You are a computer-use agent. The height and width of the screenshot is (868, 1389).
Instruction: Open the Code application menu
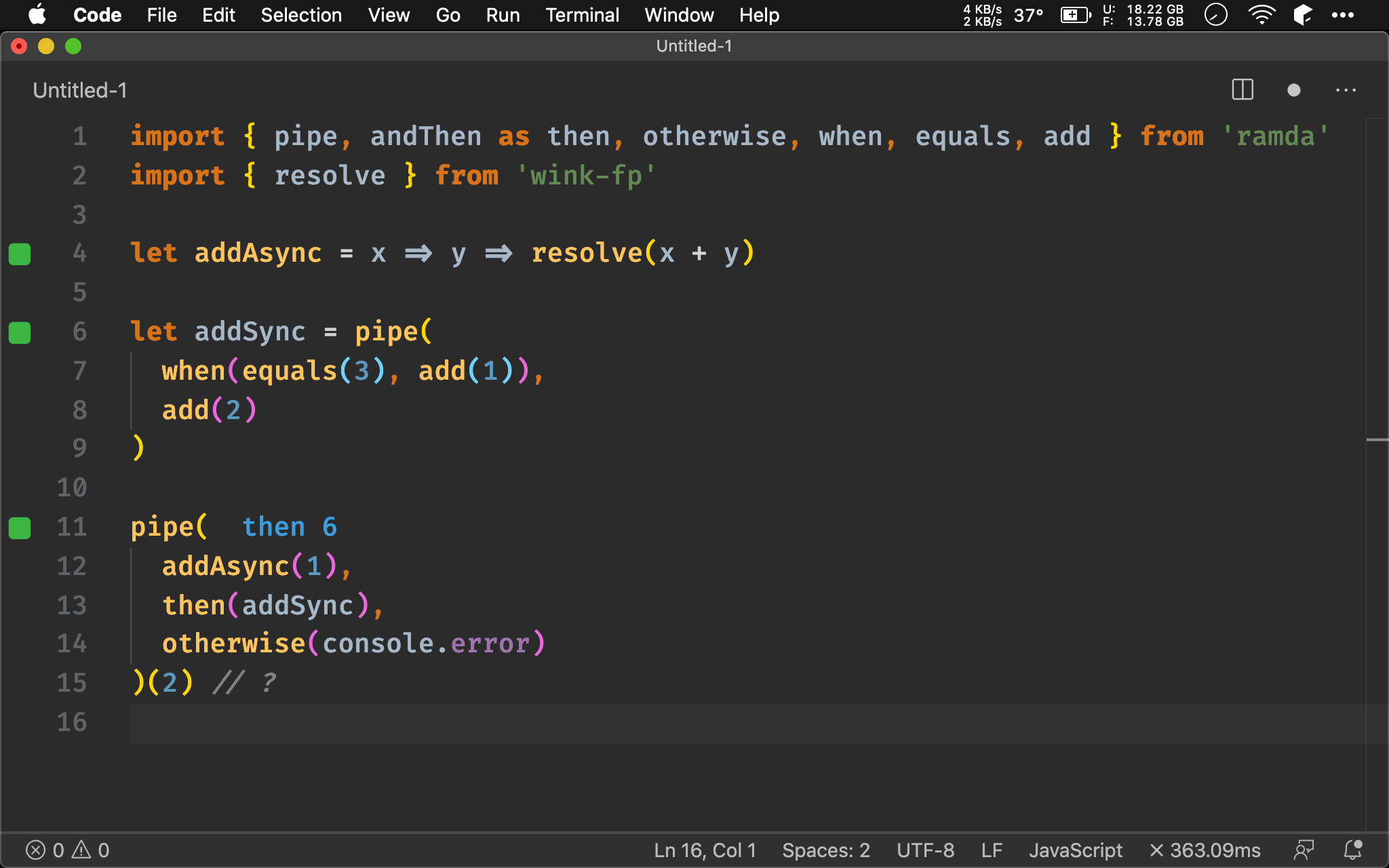tap(98, 15)
